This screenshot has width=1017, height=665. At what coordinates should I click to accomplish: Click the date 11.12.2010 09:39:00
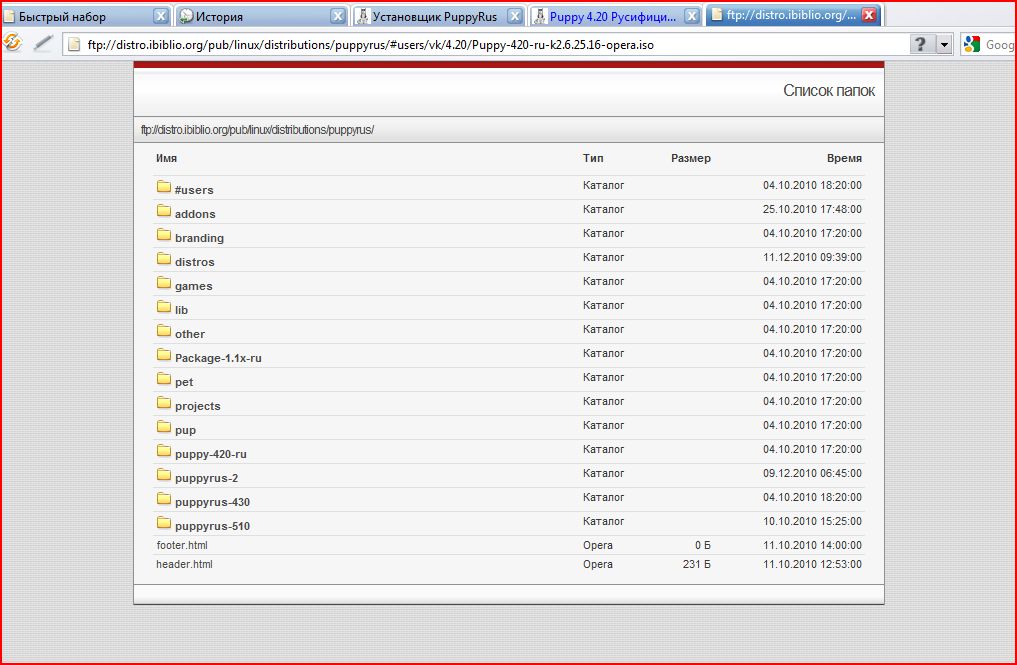812,258
